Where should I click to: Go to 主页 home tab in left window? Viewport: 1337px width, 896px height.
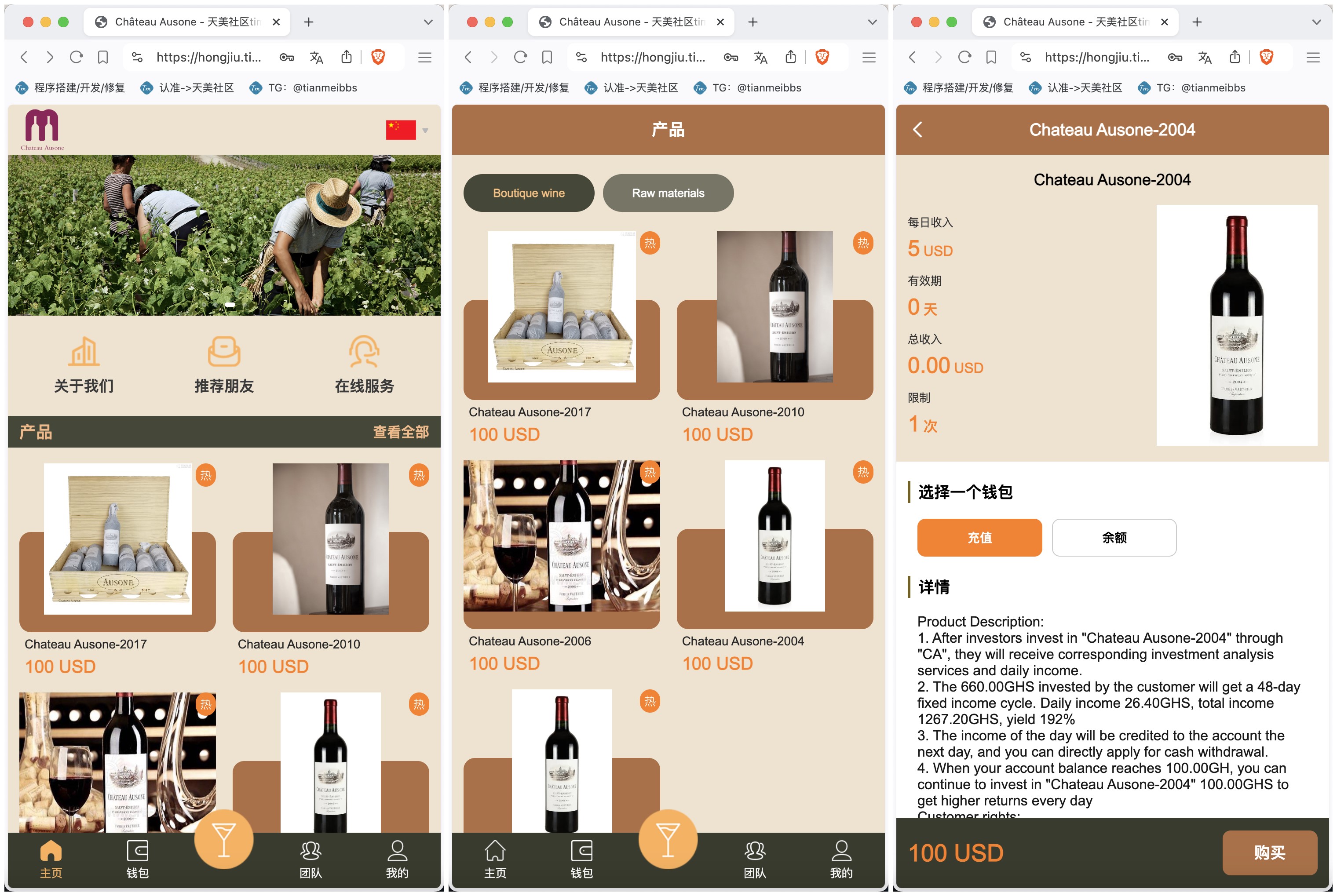[x=51, y=859]
